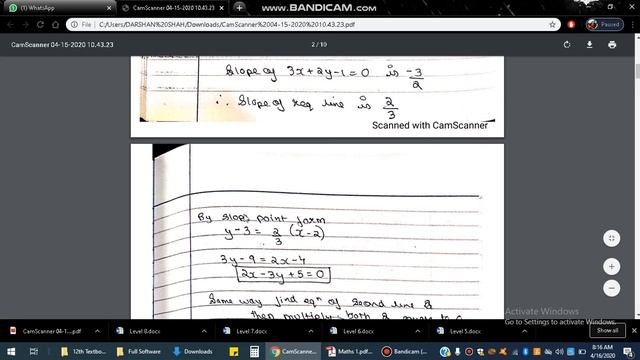
Task: Close the downloads bar
Action: pos(634,331)
